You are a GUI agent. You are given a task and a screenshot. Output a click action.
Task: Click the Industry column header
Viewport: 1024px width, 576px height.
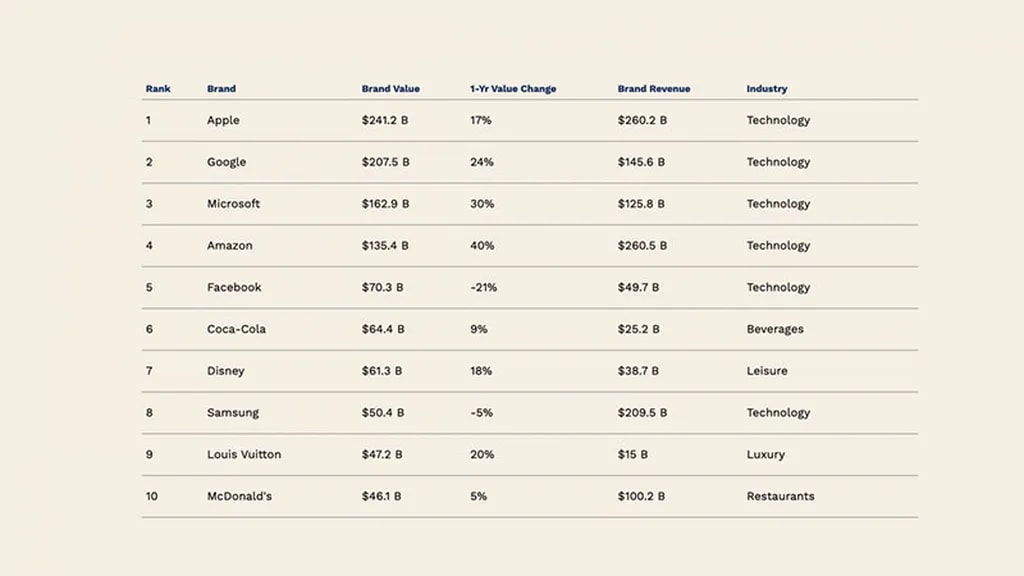(x=766, y=89)
